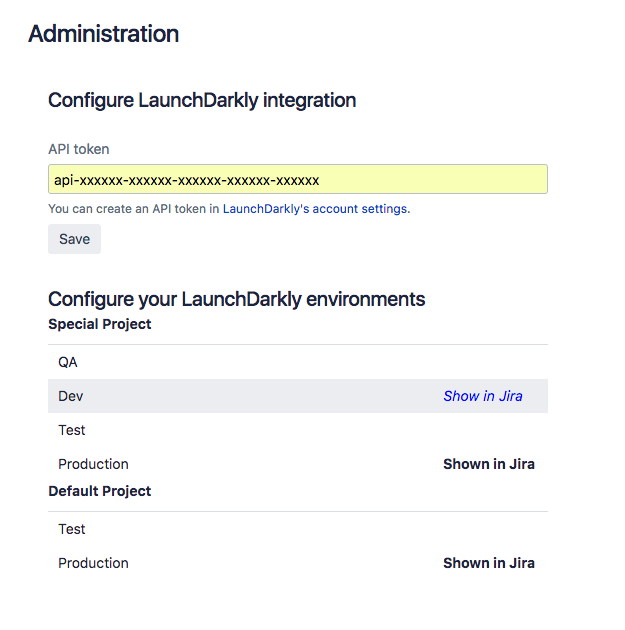
Task: Select Test under Default Project
Action: [298, 529]
